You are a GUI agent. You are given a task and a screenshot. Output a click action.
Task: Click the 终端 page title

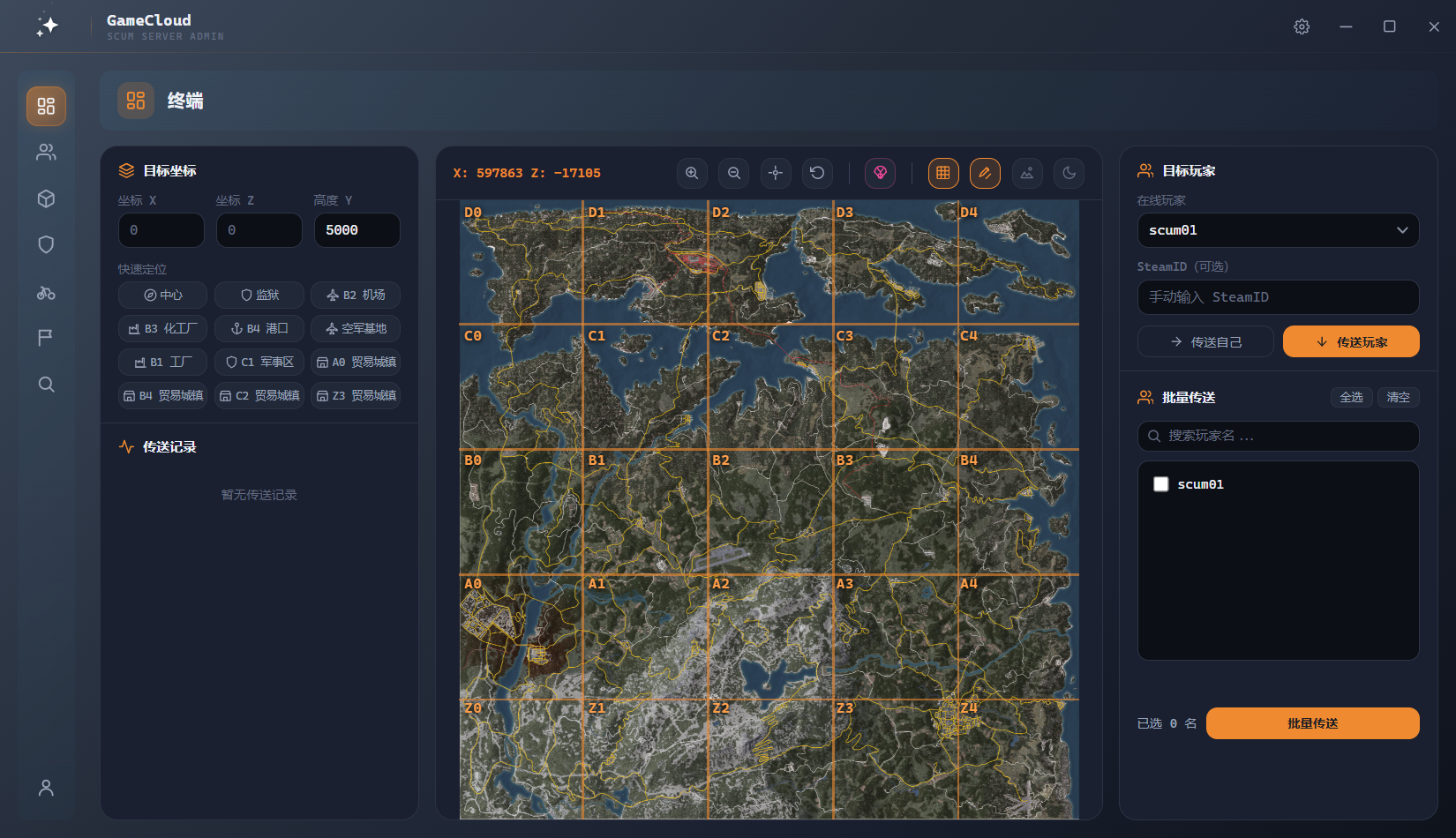pos(185,101)
